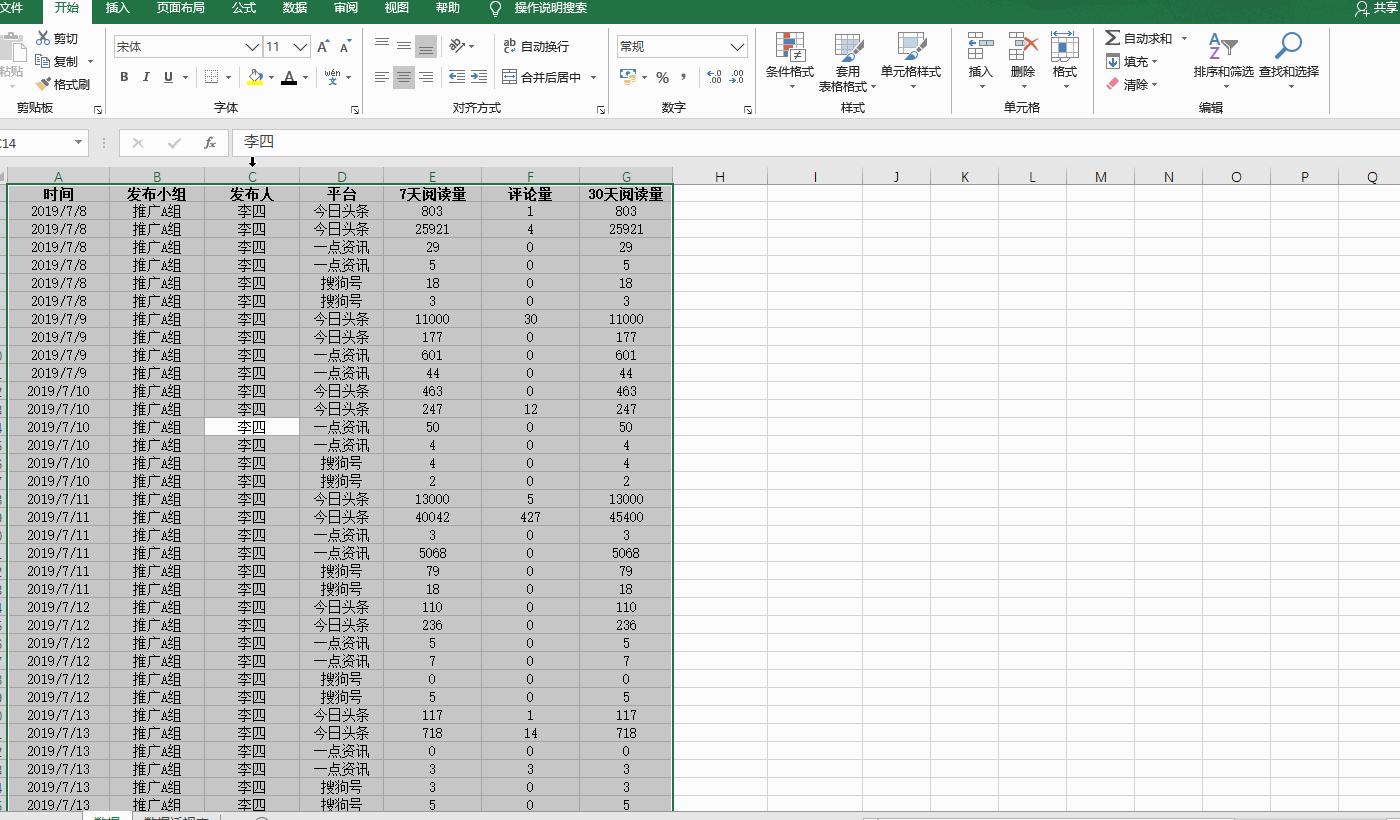Toggle Underline formatting
1400x820 pixels.
coord(168,77)
